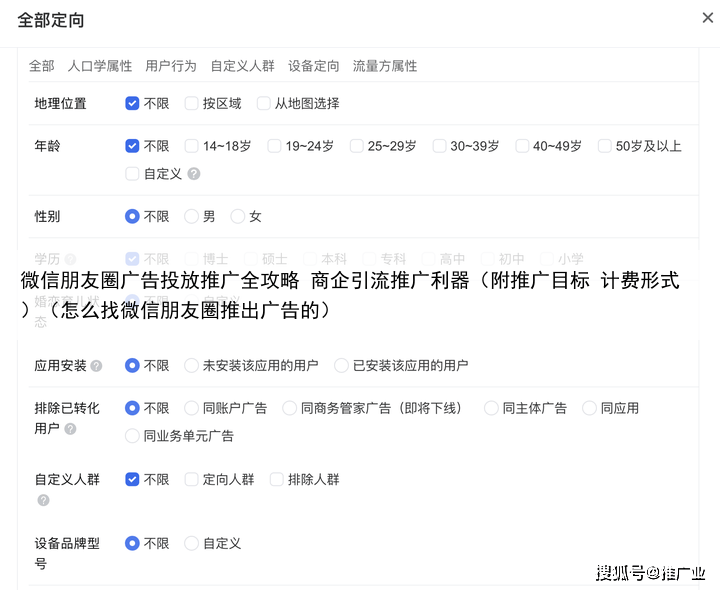720x590 pixels.
Task: Click help icon next to 应用安装
Action: click(x=97, y=366)
